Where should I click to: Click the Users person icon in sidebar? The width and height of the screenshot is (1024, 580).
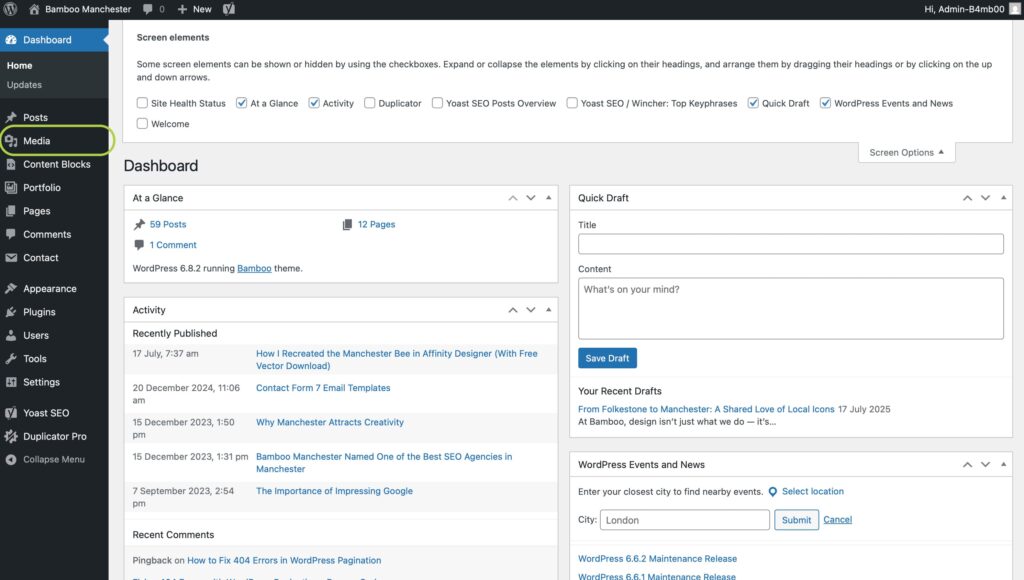point(11,336)
